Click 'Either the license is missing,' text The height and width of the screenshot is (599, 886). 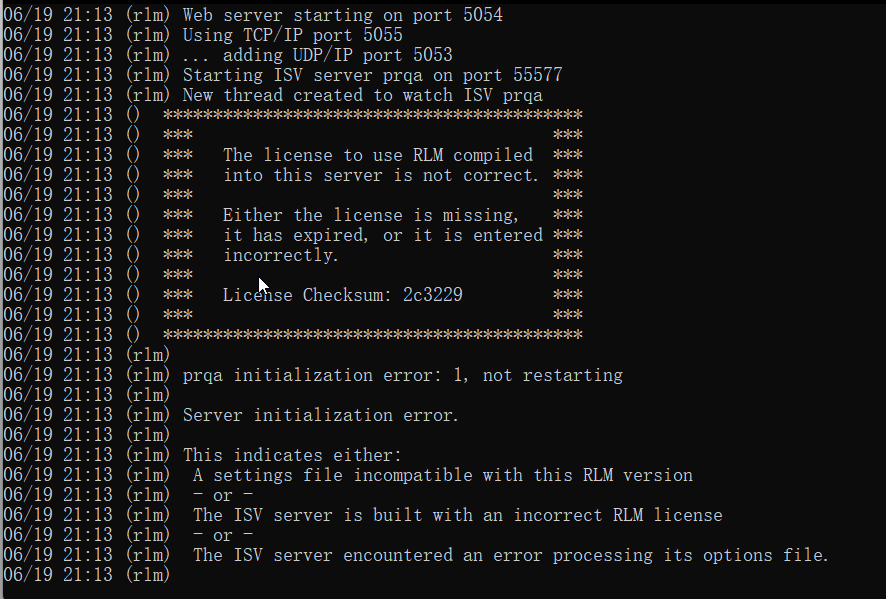pos(371,215)
